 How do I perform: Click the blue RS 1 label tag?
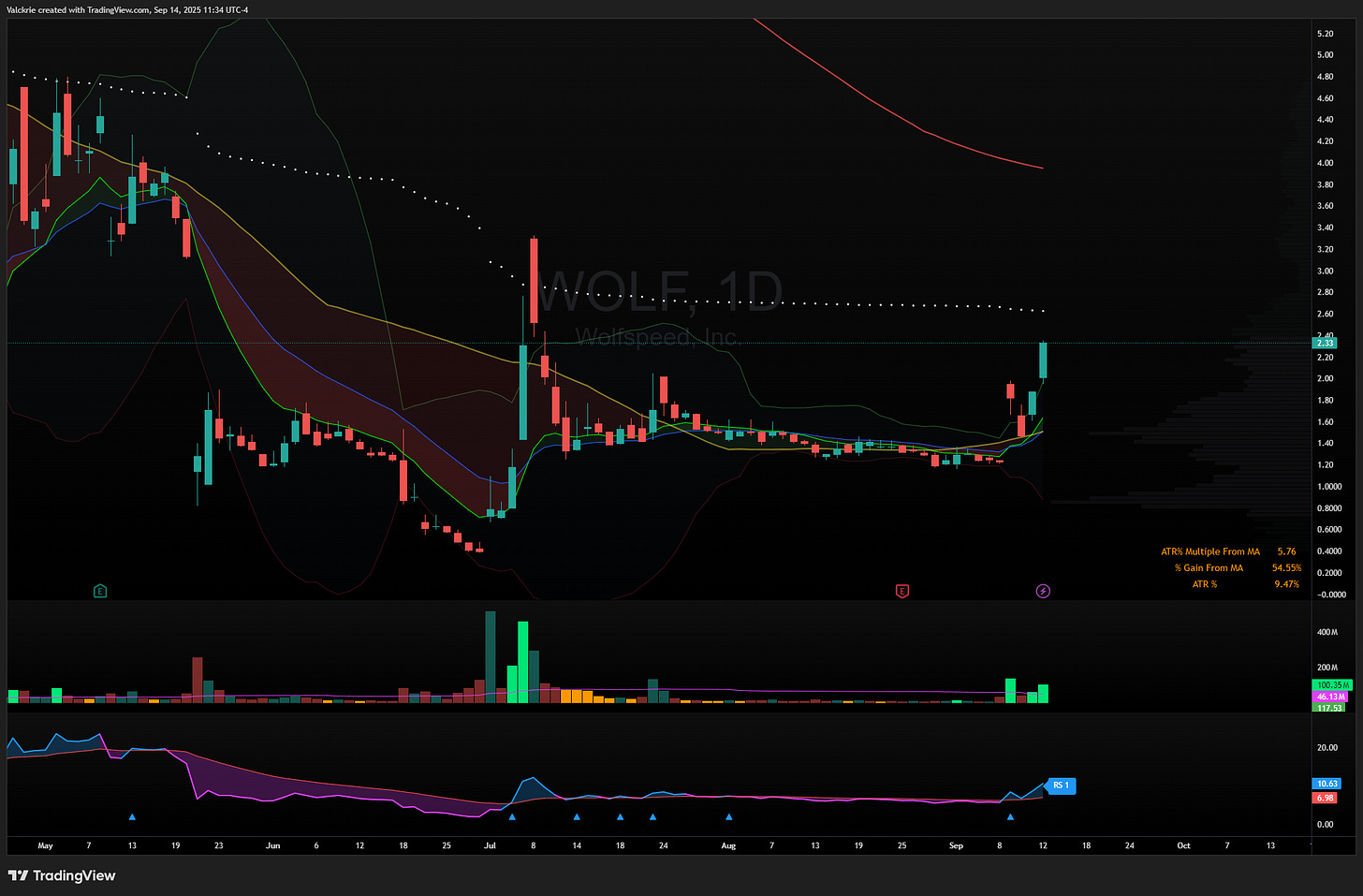point(1061,786)
